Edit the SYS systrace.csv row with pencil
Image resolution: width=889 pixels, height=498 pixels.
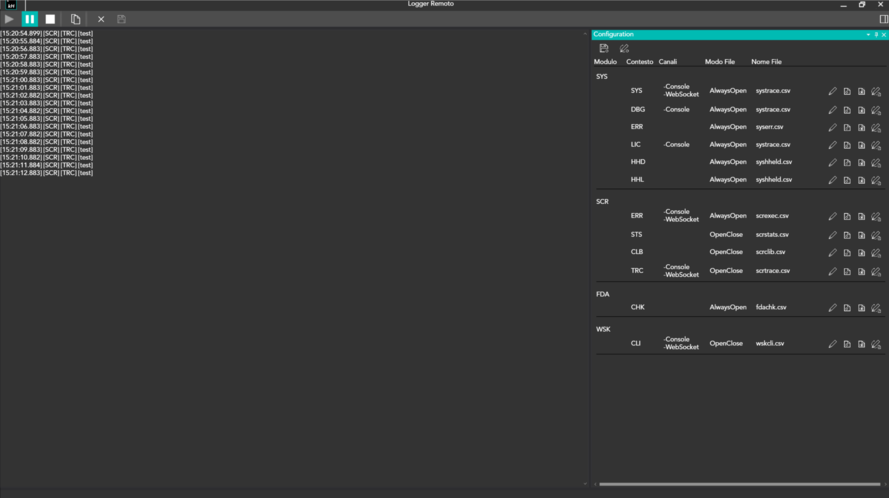point(833,91)
